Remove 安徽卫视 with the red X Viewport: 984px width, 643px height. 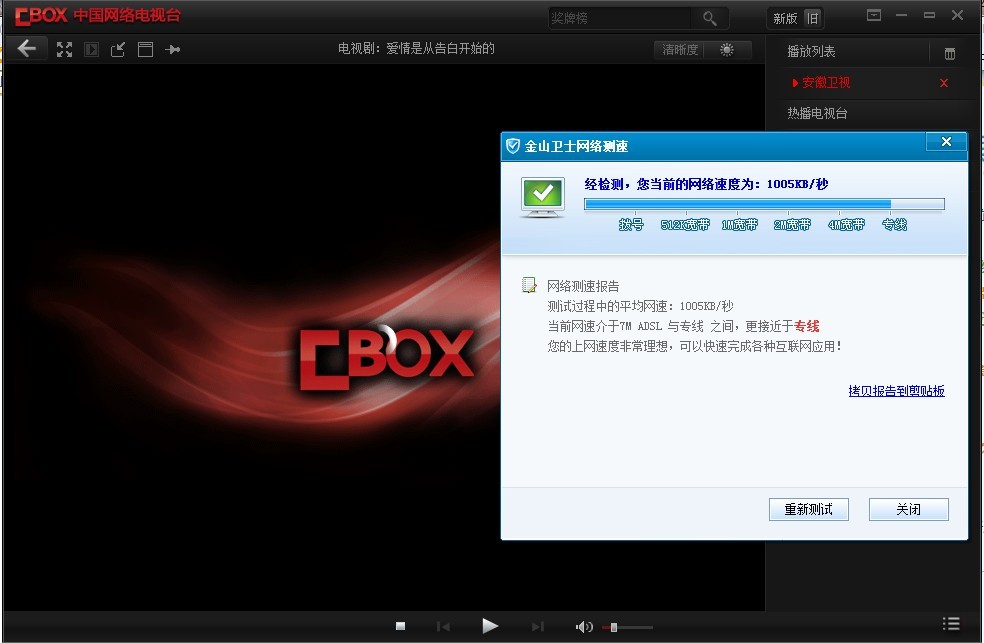pyautogui.click(x=943, y=83)
